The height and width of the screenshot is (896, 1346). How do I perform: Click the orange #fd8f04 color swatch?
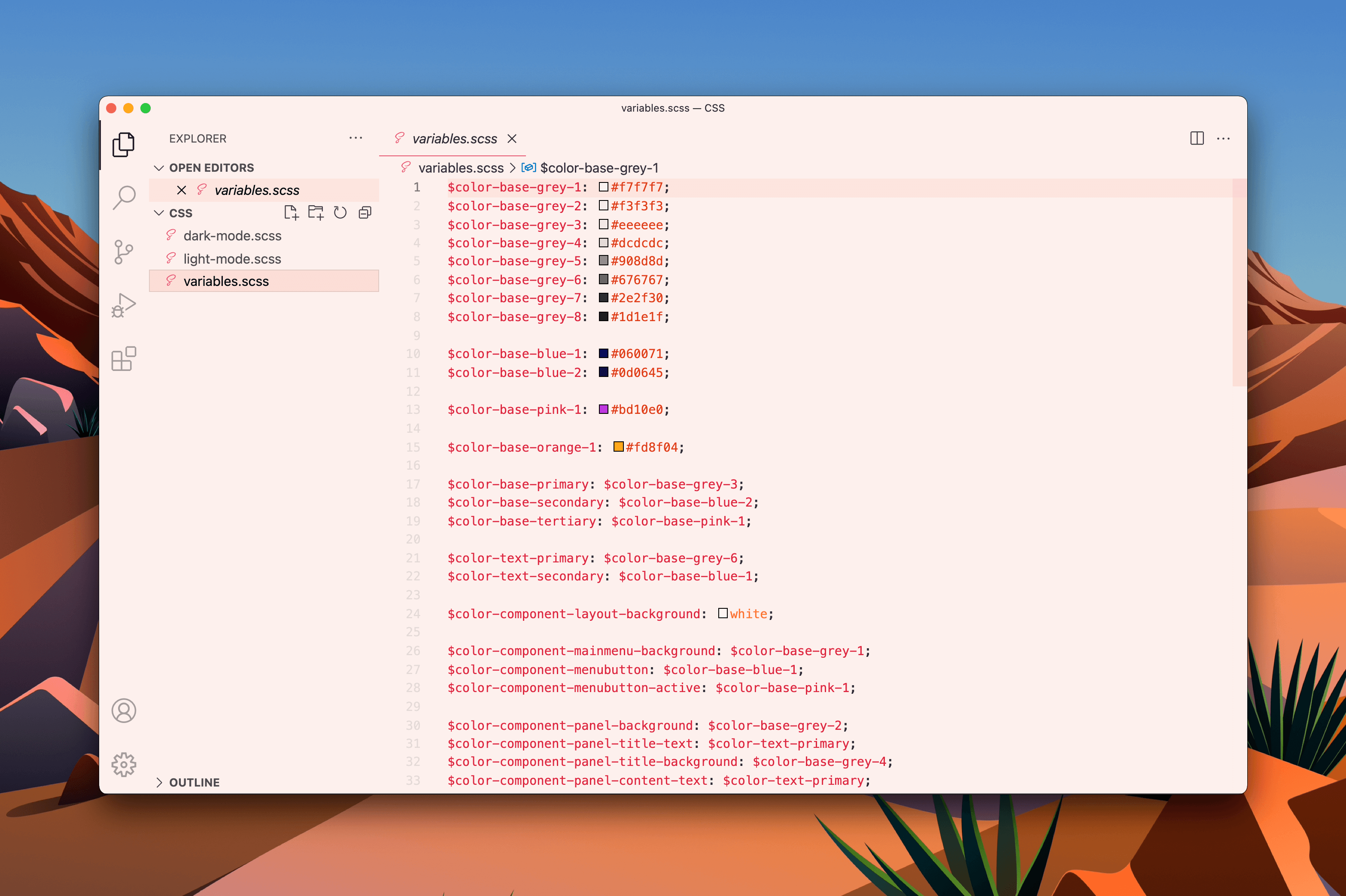point(618,447)
